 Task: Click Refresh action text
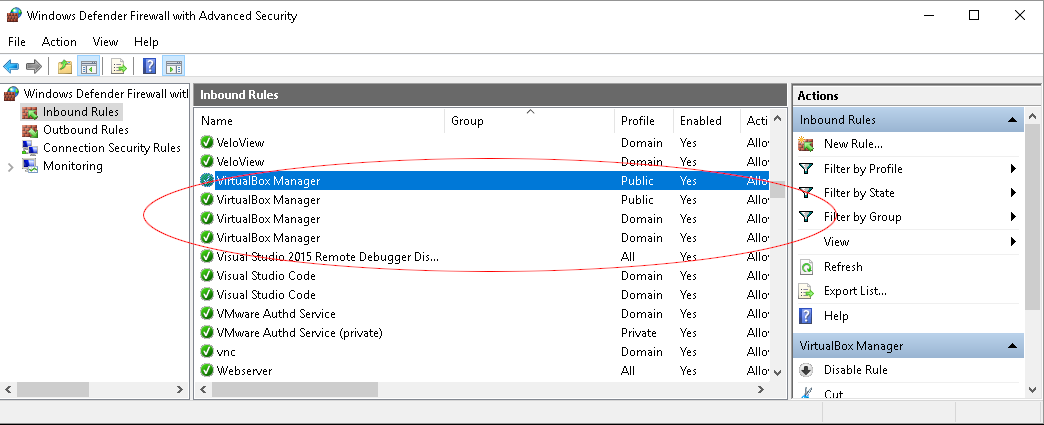(x=843, y=267)
